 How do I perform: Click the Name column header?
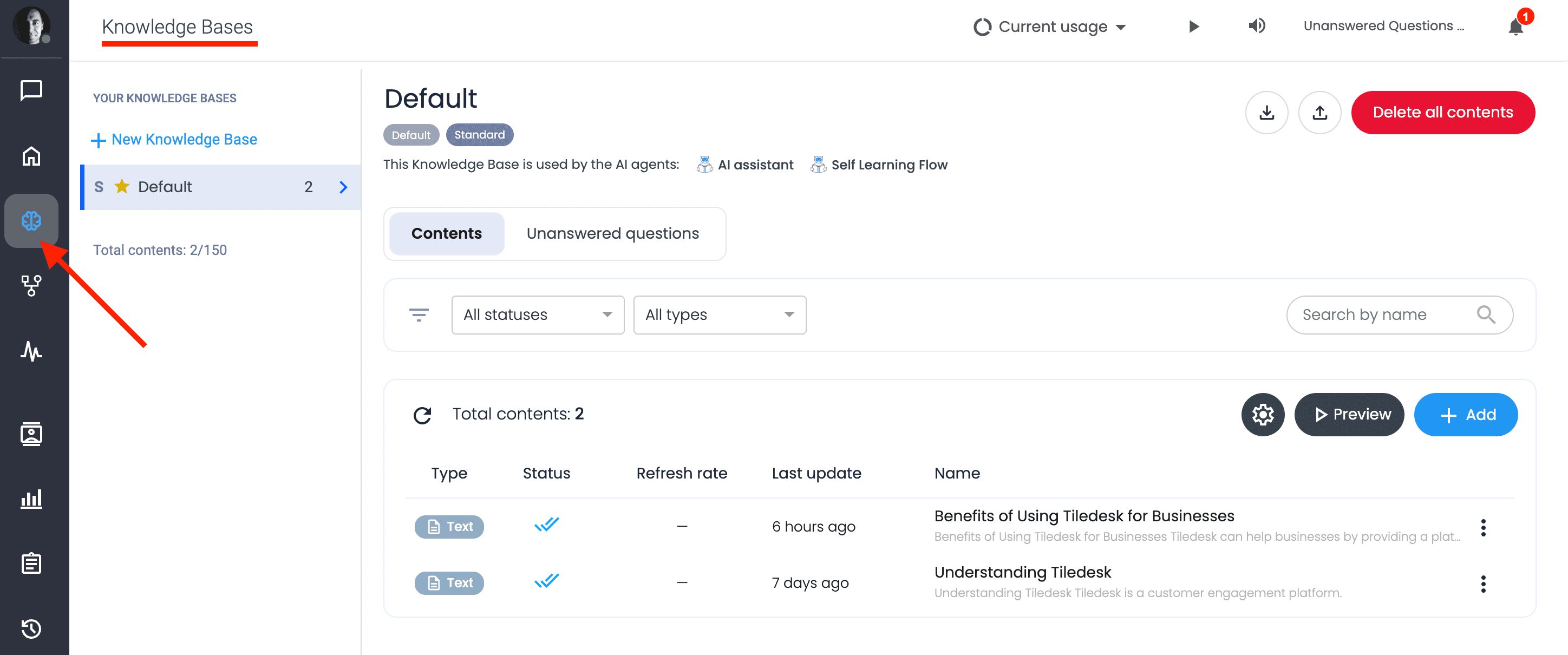(x=957, y=473)
